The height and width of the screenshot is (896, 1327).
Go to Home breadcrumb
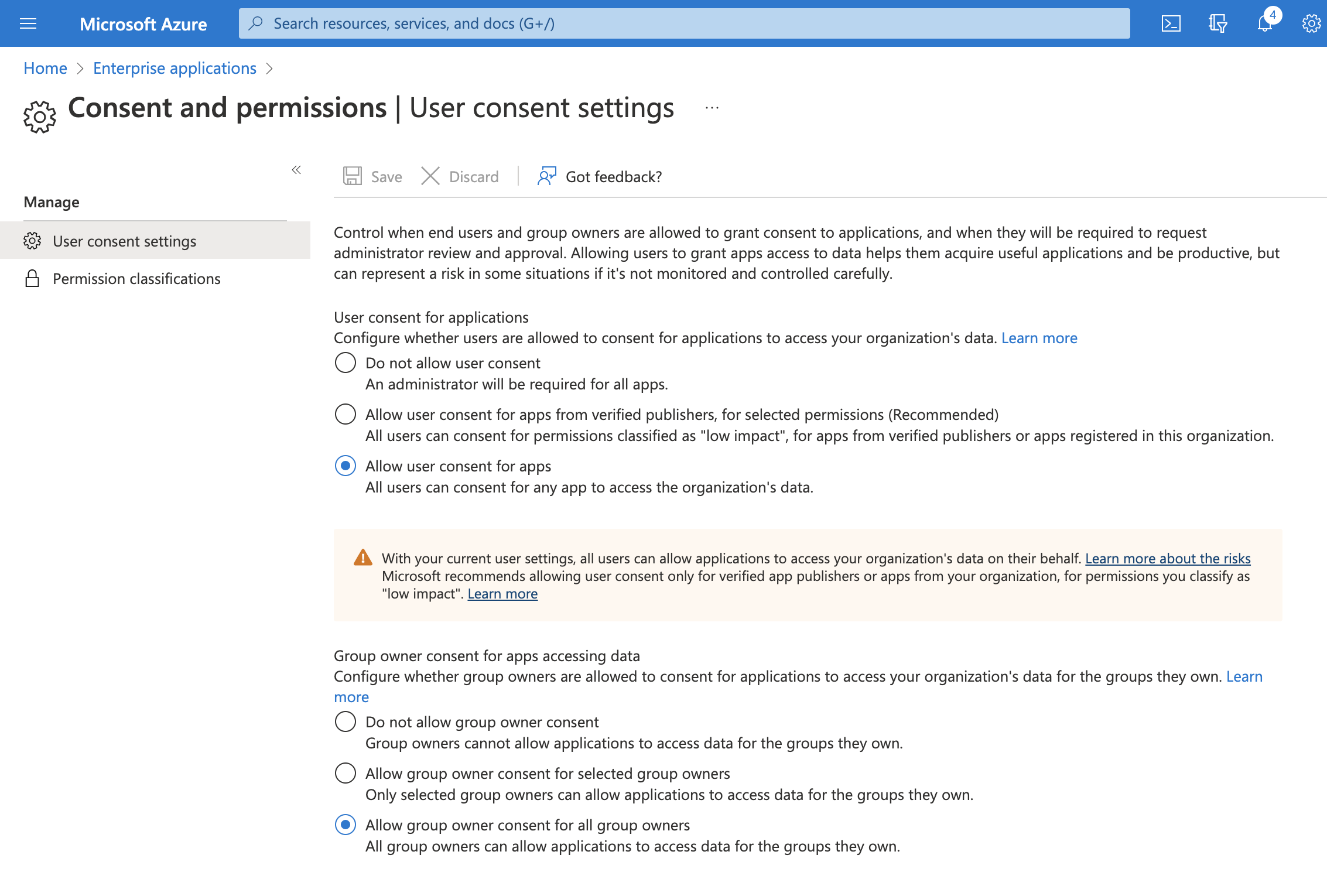pyautogui.click(x=45, y=69)
